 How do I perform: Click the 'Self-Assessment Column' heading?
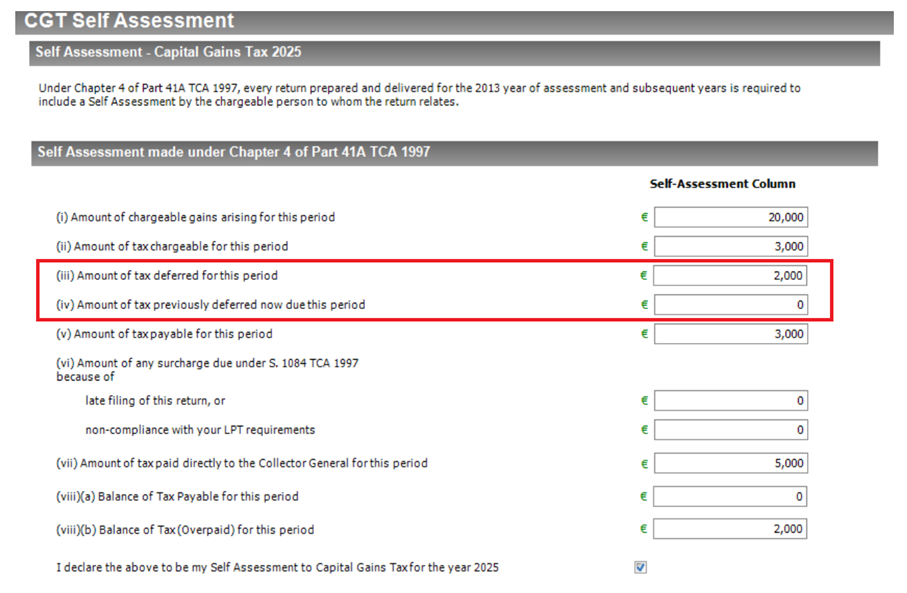click(x=722, y=184)
